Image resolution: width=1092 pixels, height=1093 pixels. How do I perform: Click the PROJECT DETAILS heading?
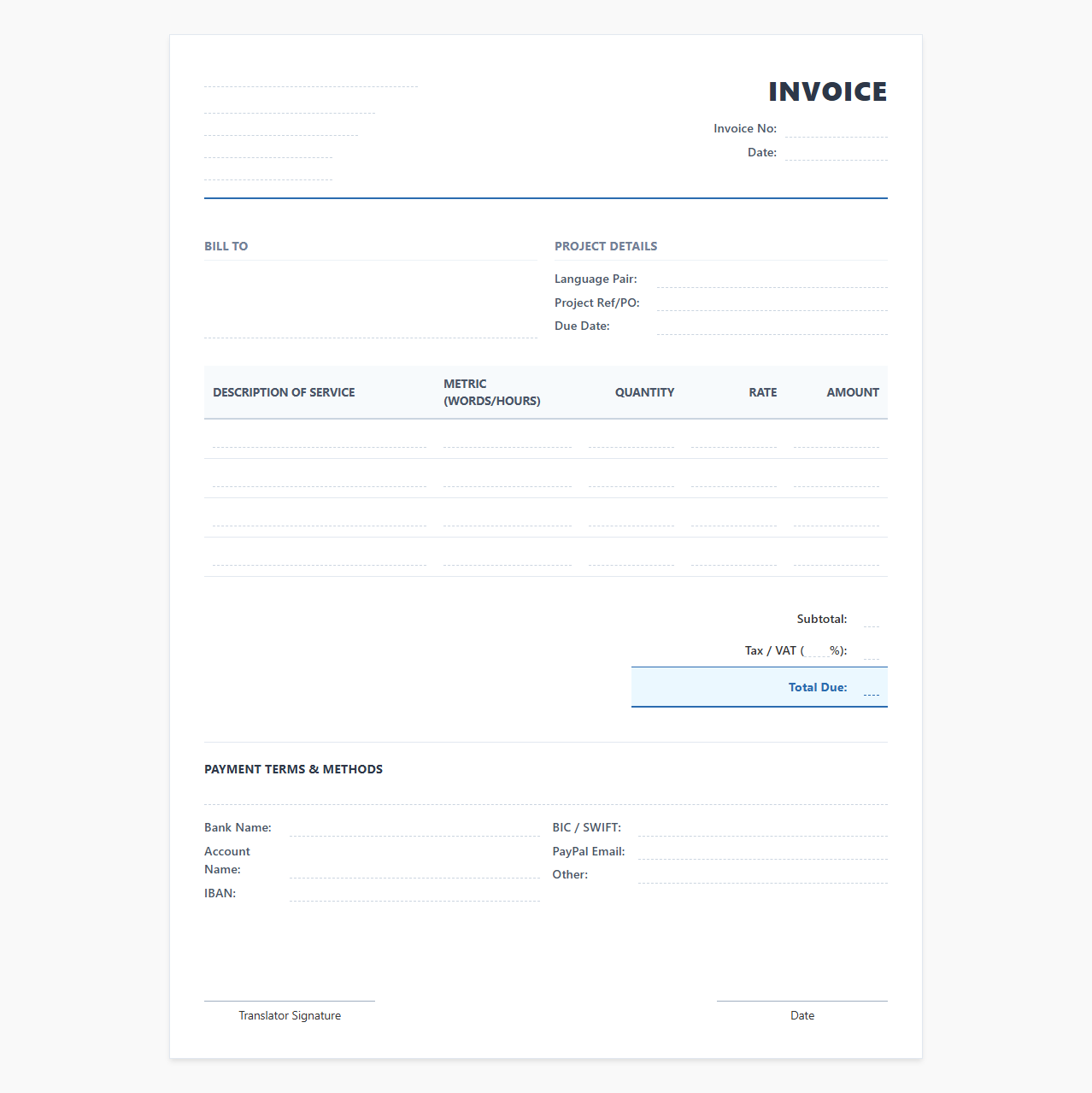(x=606, y=246)
